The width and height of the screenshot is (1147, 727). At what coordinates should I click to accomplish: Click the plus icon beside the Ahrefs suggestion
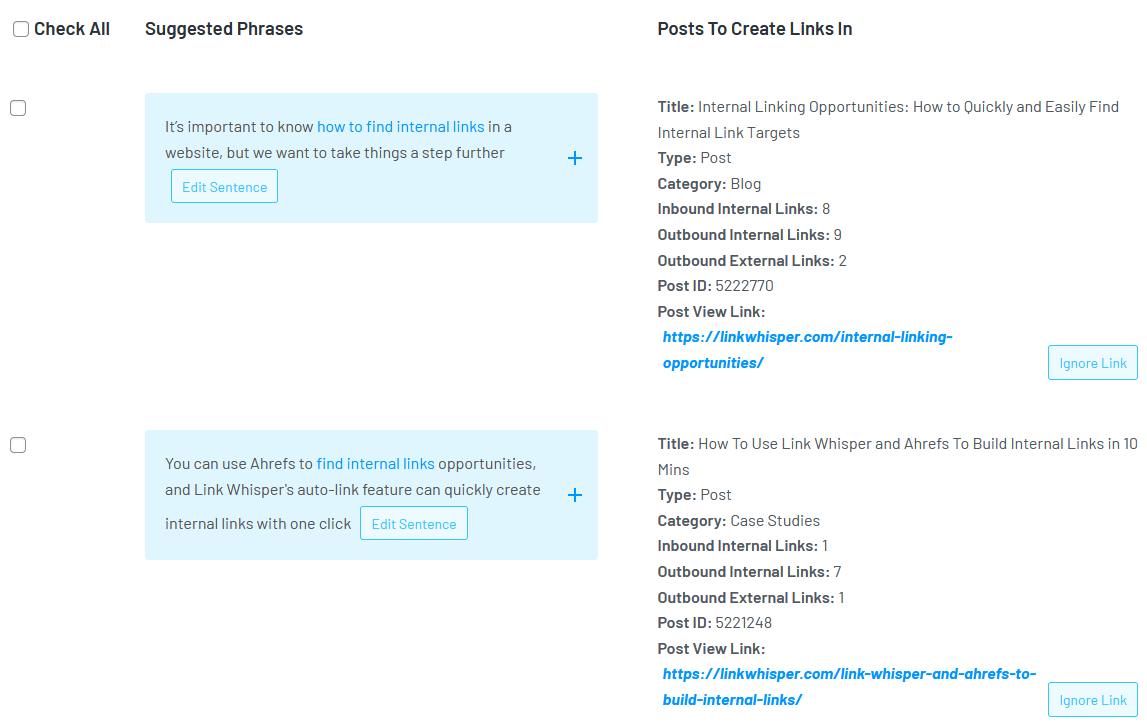[x=575, y=494]
